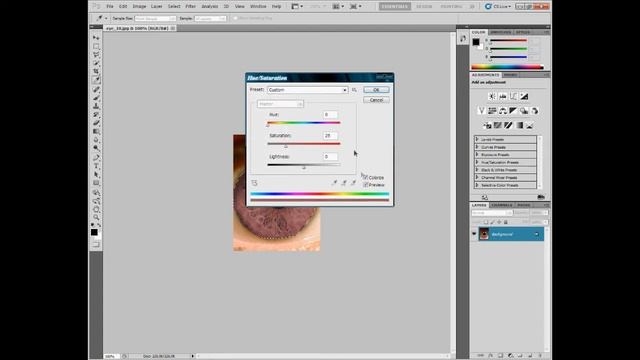Viewport: 640px width, 360px height.
Task: Click the foreground color swatch in the toolbox
Action: tap(94, 232)
